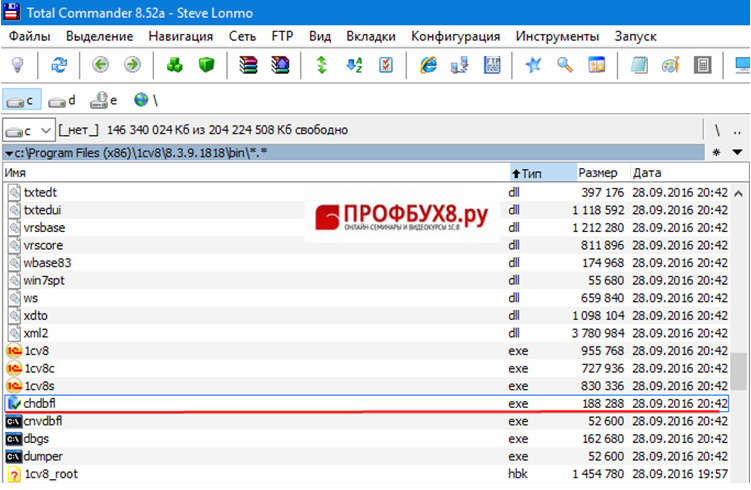Click the calculator toolbar icon
The image size is (751, 490).
(x=704, y=65)
